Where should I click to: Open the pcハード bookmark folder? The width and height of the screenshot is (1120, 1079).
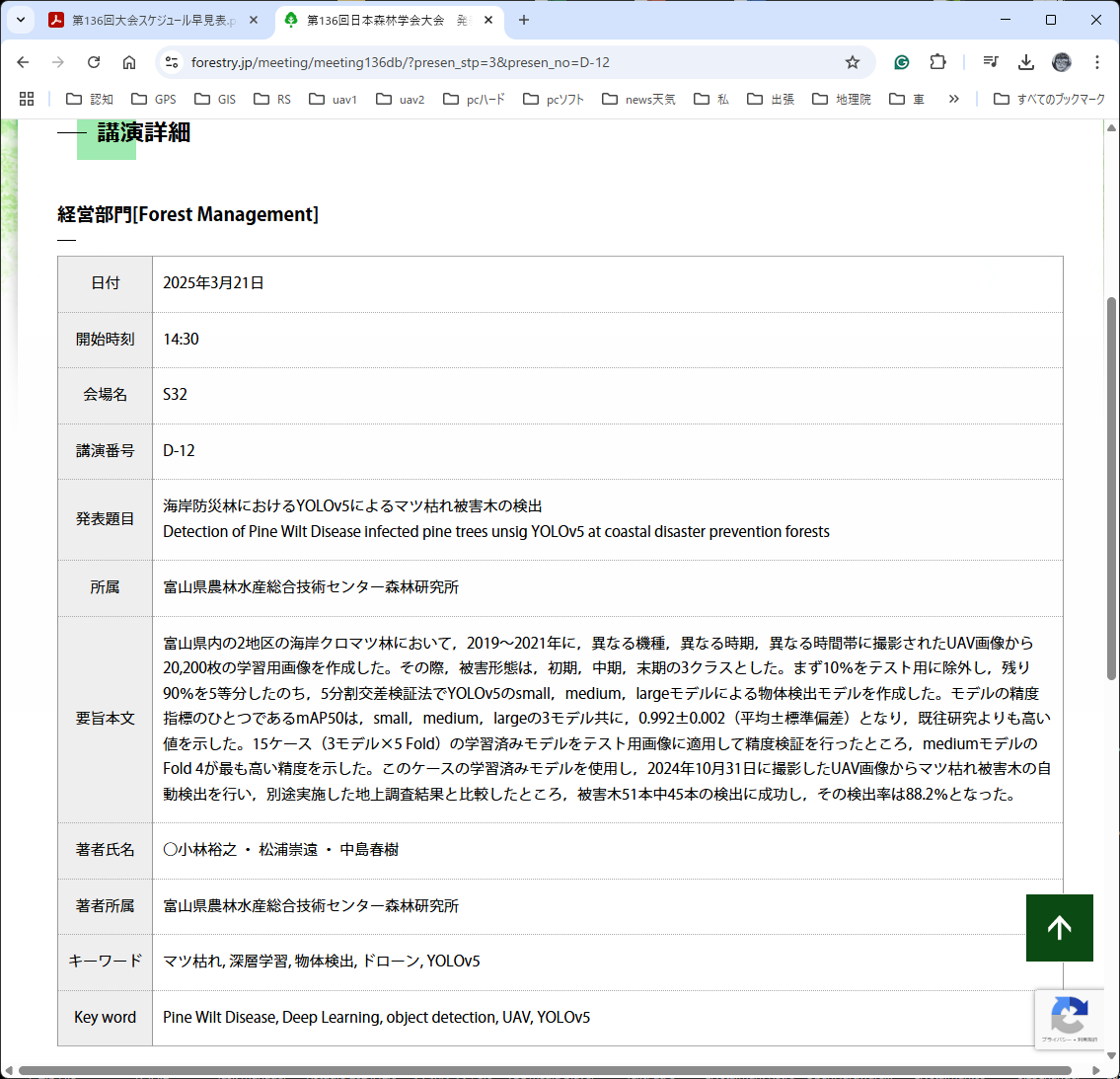tap(475, 100)
